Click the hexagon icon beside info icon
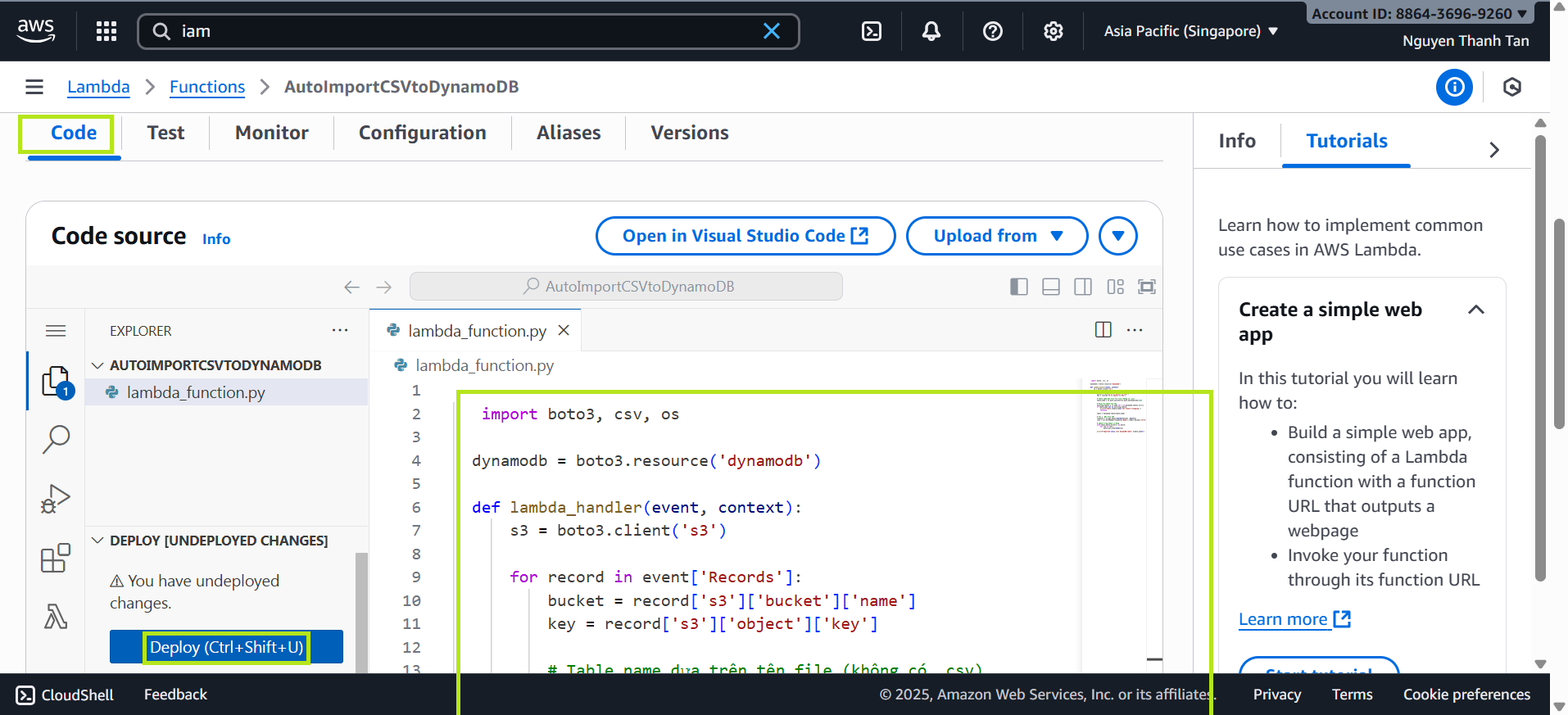1568x715 pixels. coord(1512,87)
